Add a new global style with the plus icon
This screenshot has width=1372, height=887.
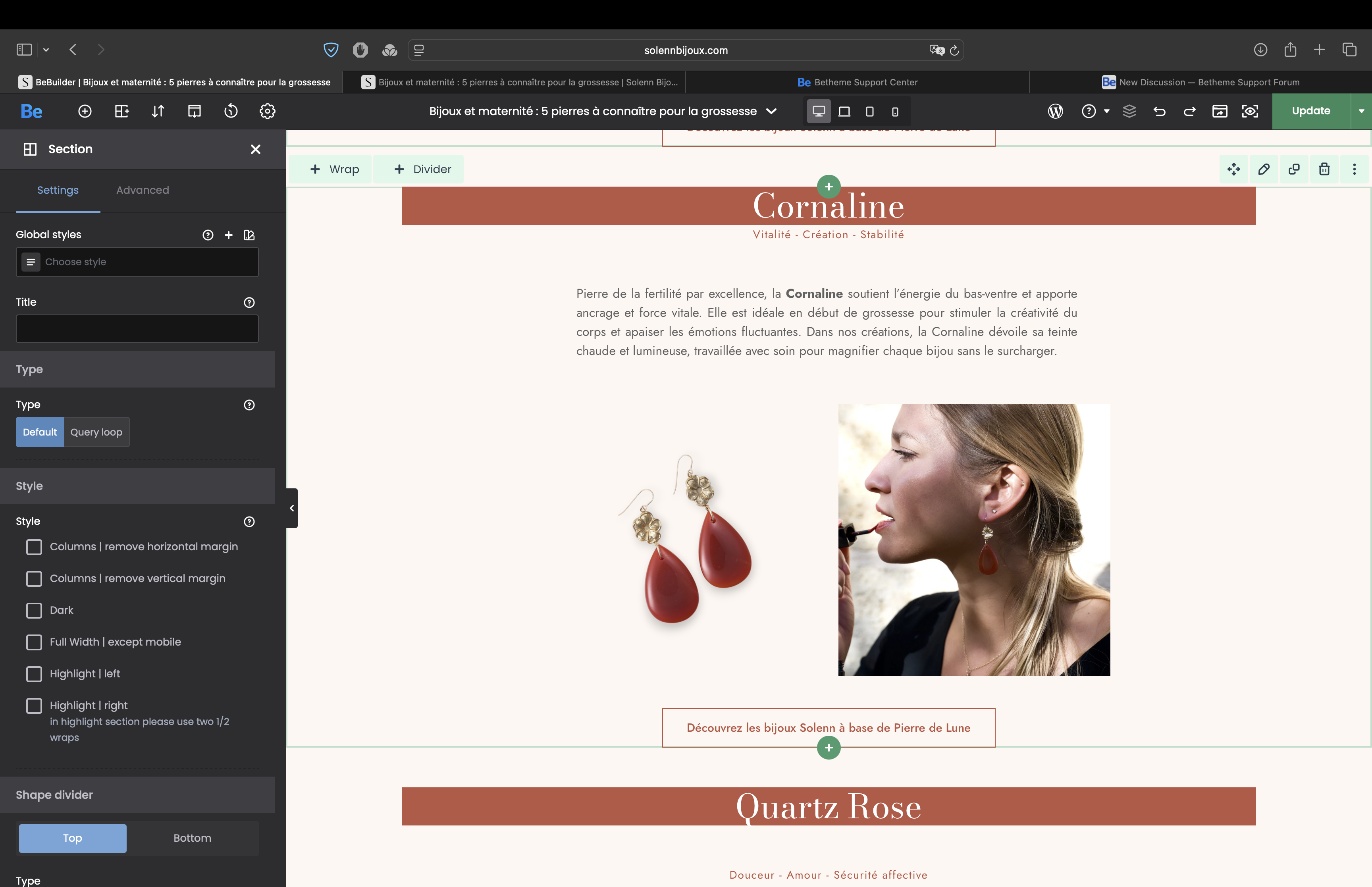pyautogui.click(x=229, y=234)
